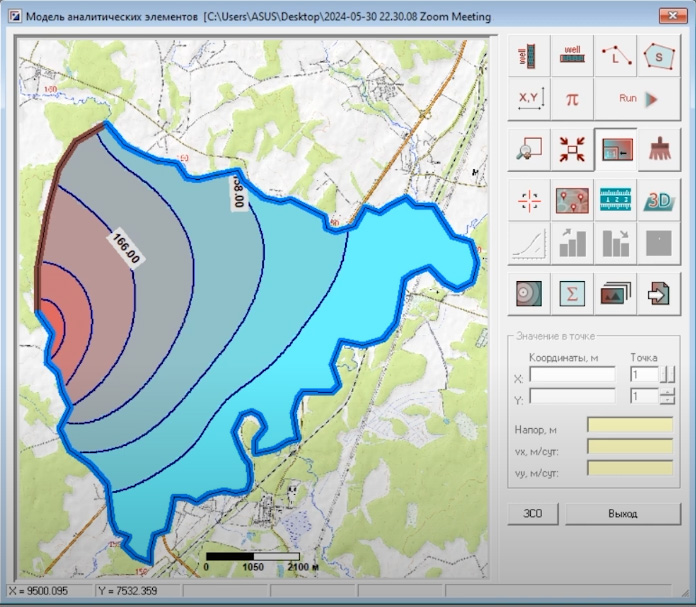This screenshot has height=607, width=696.
Task: Open the X,Y coordinate extents tool
Action: (529, 99)
